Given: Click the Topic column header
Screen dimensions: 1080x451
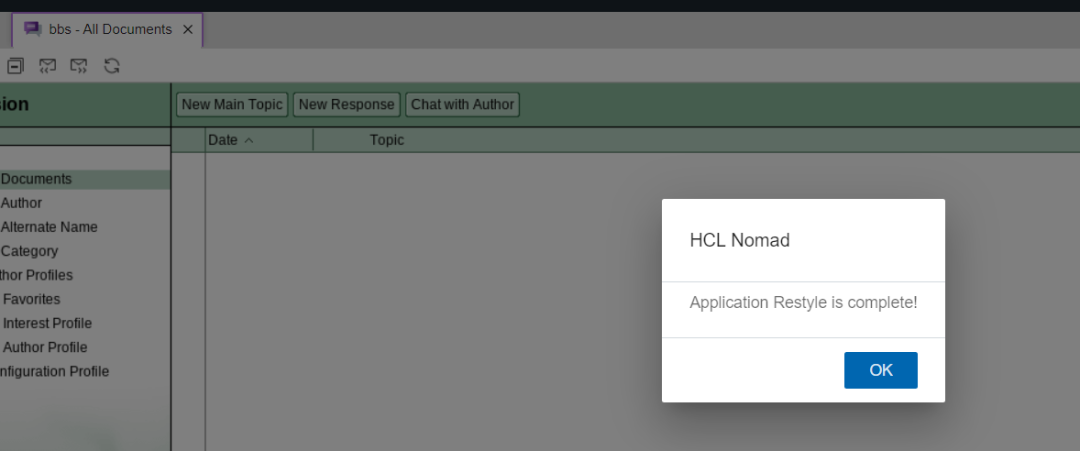Looking at the screenshot, I should [386, 140].
